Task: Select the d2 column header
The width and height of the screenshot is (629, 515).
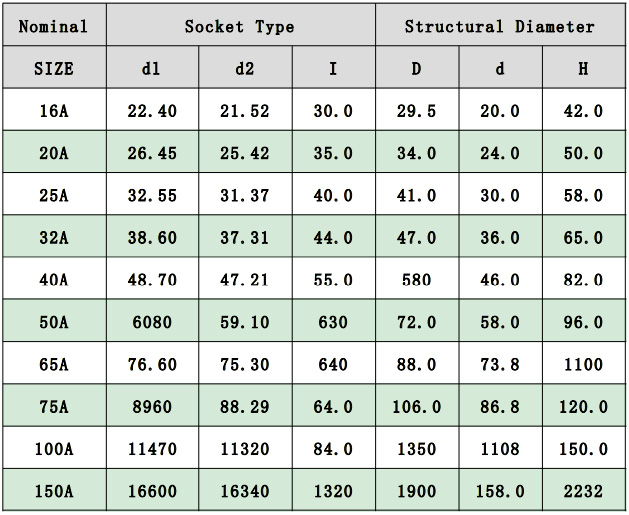Action: tap(245, 69)
